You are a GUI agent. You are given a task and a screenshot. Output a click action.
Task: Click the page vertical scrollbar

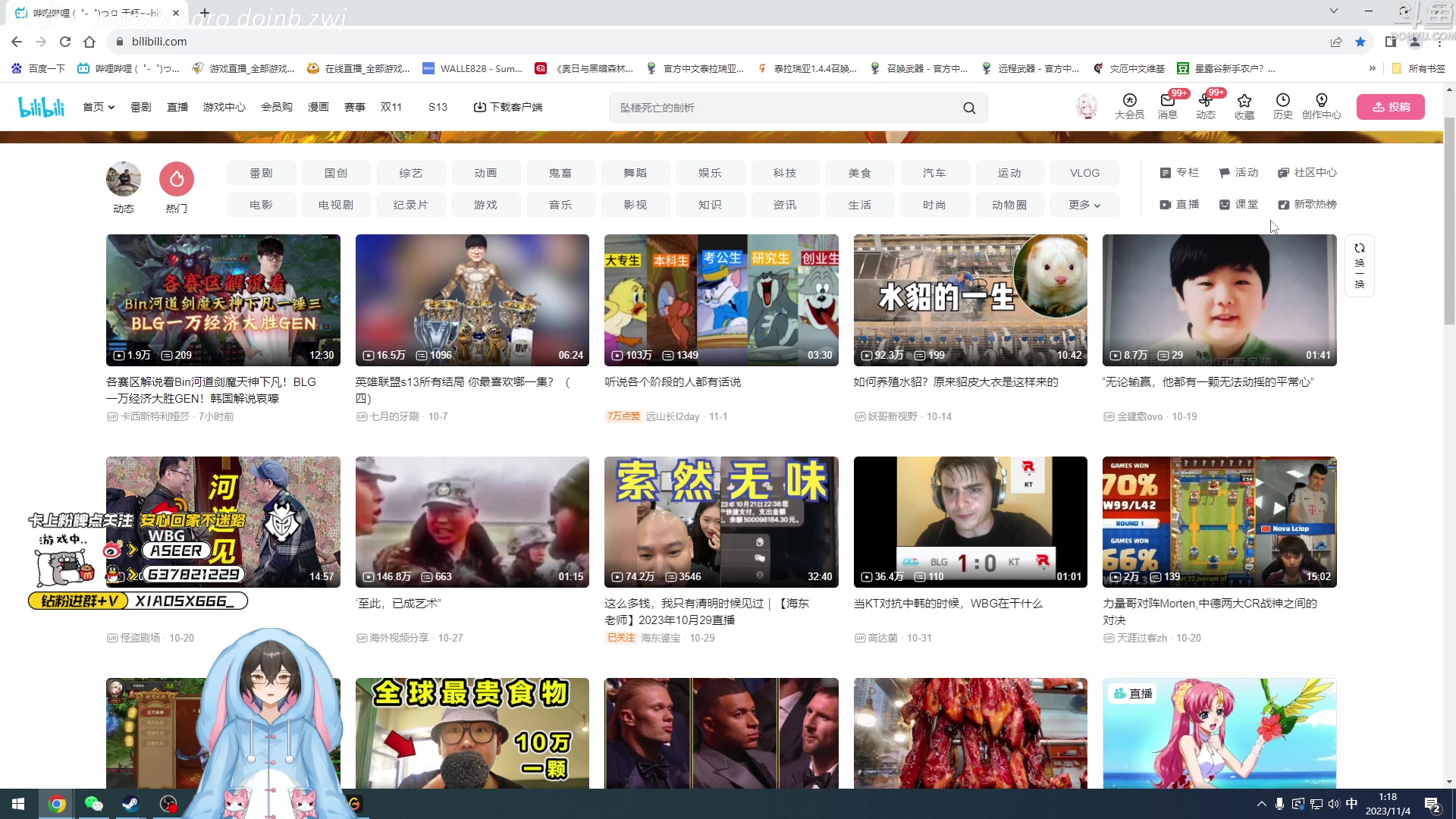pyautogui.click(x=1449, y=221)
